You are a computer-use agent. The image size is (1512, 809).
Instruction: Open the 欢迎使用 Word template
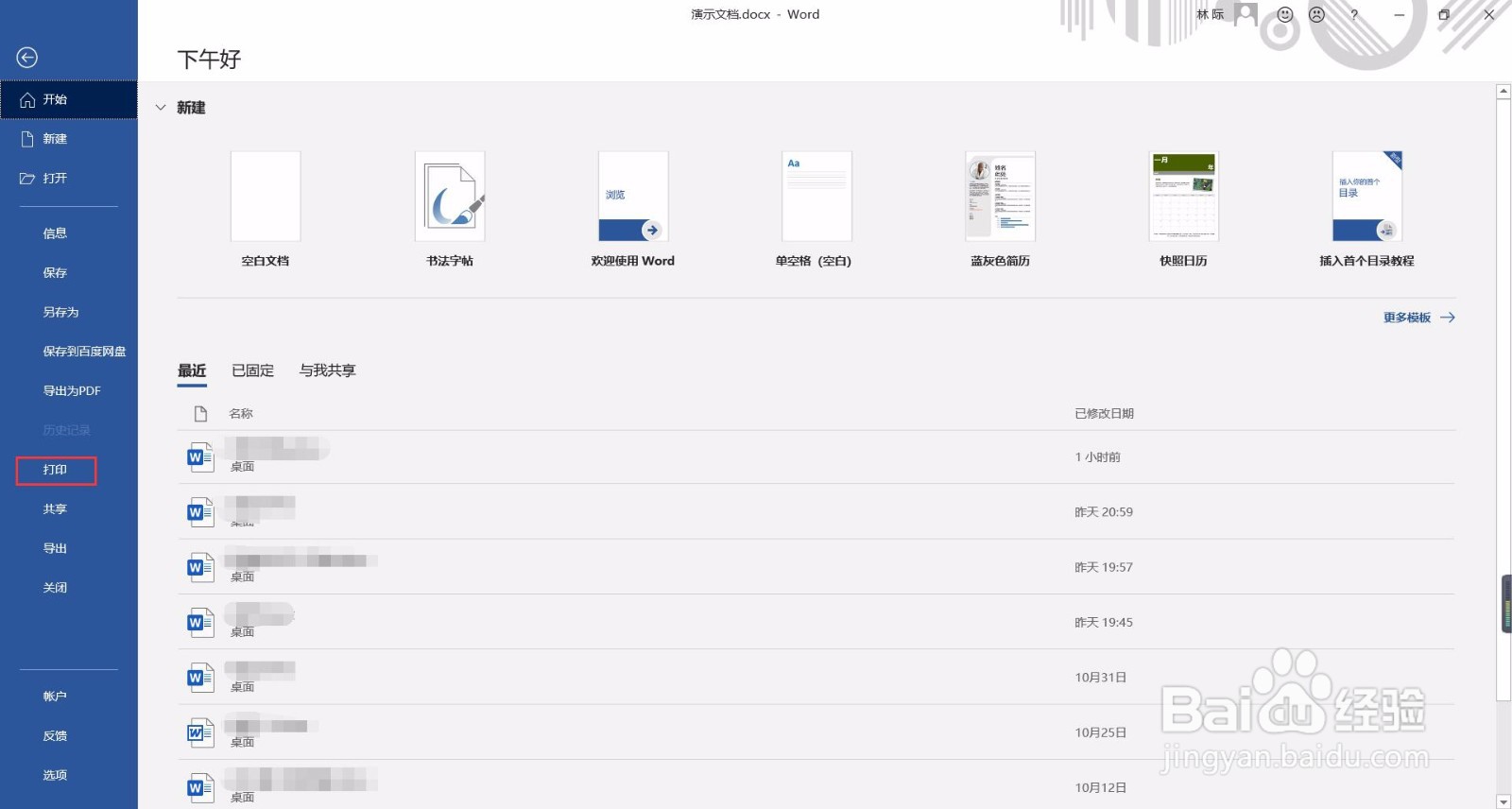tap(633, 197)
